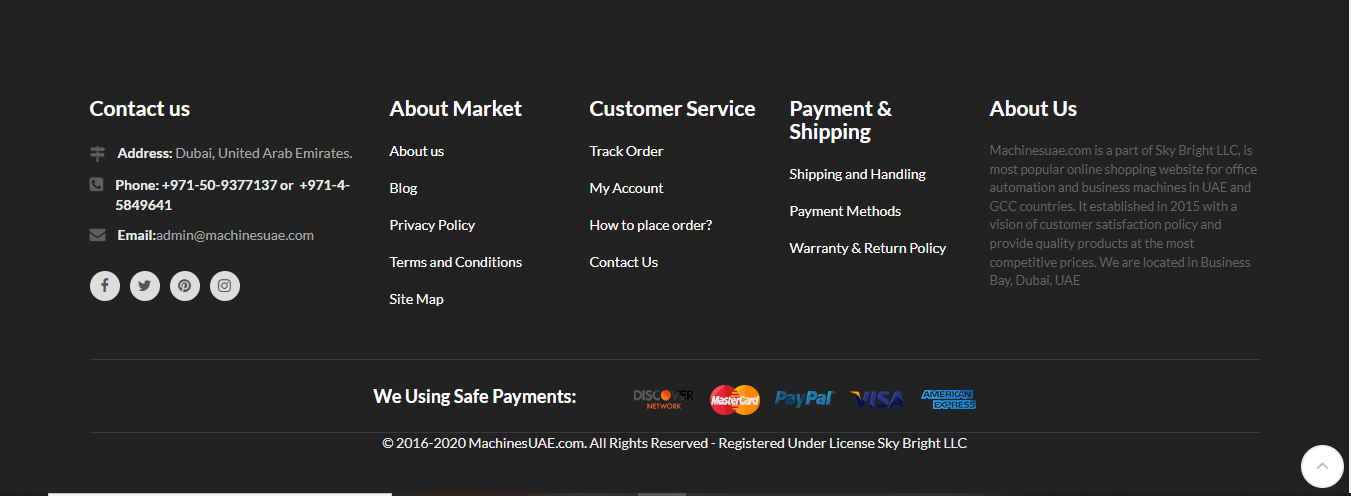Click the American Express logo

(x=948, y=399)
